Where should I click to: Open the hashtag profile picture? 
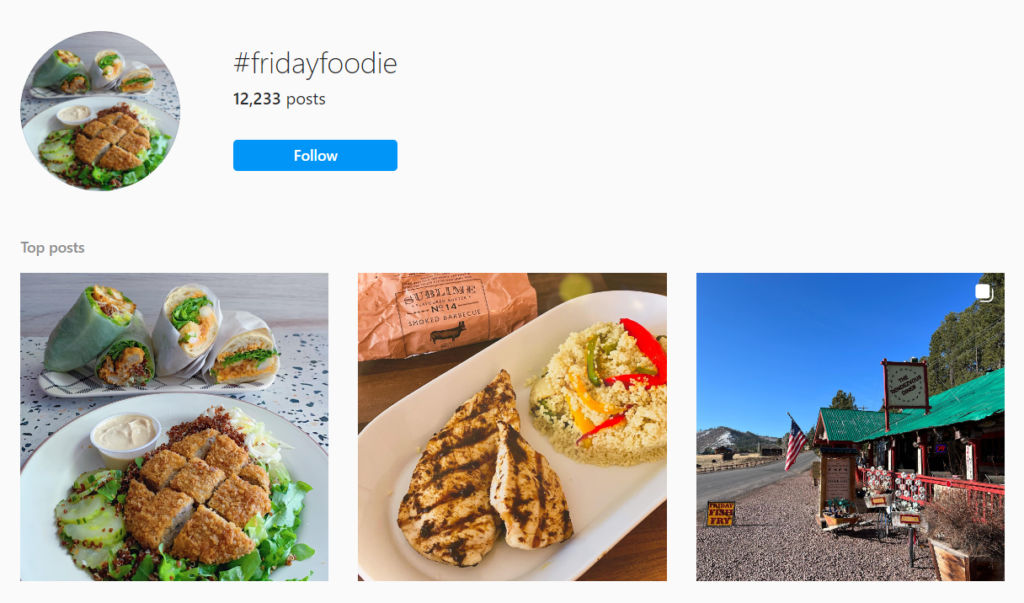click(100, 110)
